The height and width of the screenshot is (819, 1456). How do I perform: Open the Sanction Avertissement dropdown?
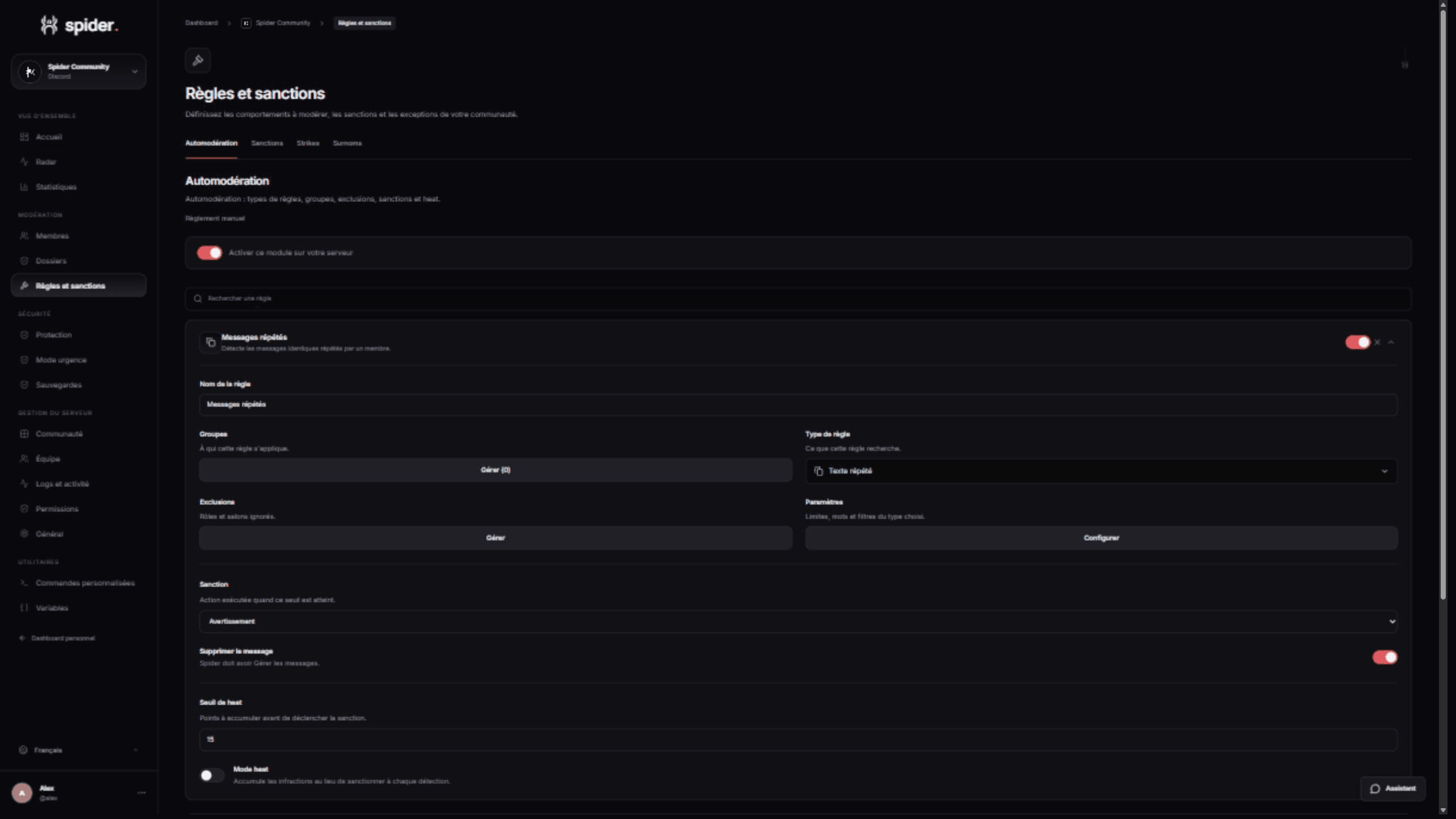(x=799, y=621)
